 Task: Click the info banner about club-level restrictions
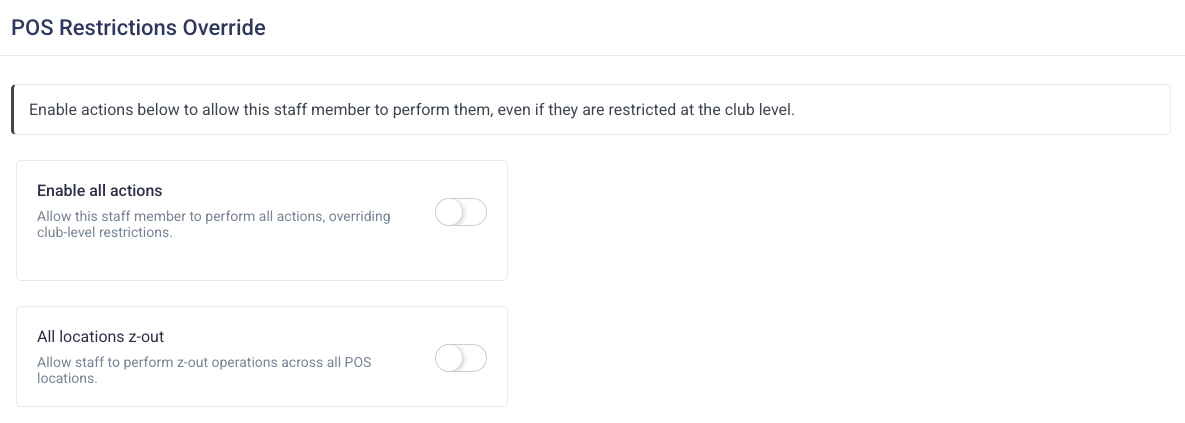(590, 110)
